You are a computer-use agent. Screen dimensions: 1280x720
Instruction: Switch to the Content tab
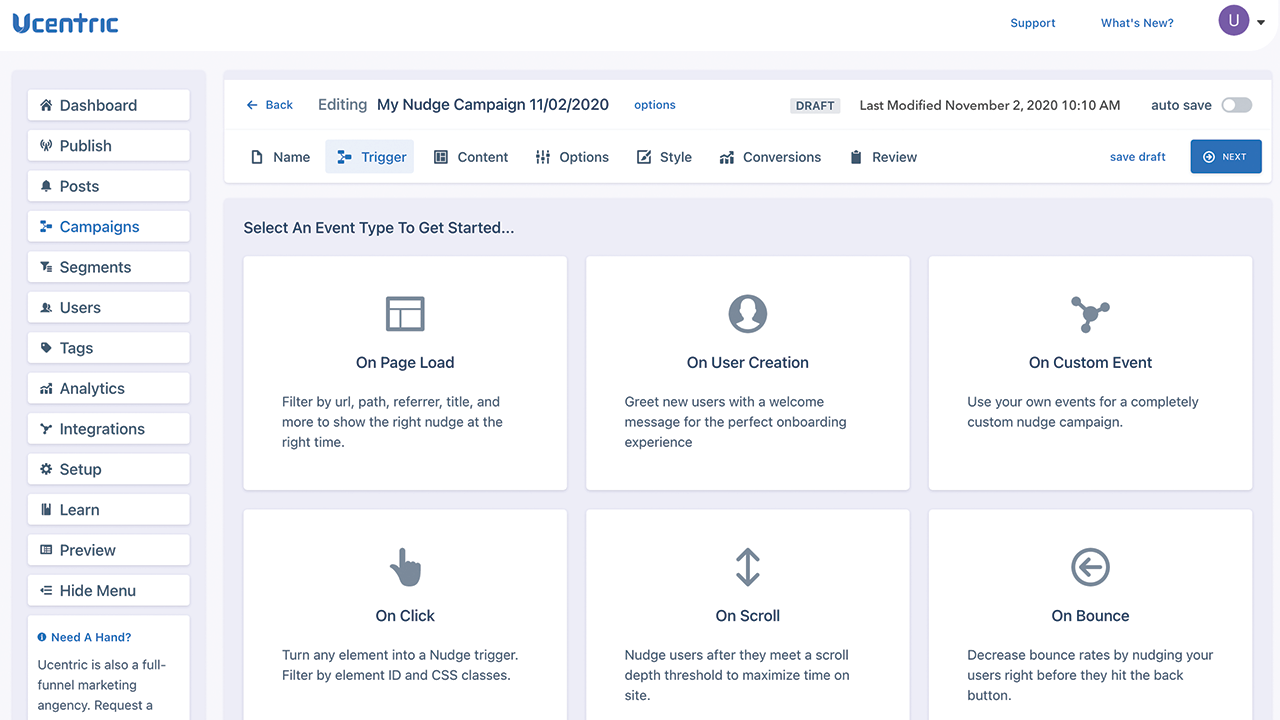tap(471, 157)
